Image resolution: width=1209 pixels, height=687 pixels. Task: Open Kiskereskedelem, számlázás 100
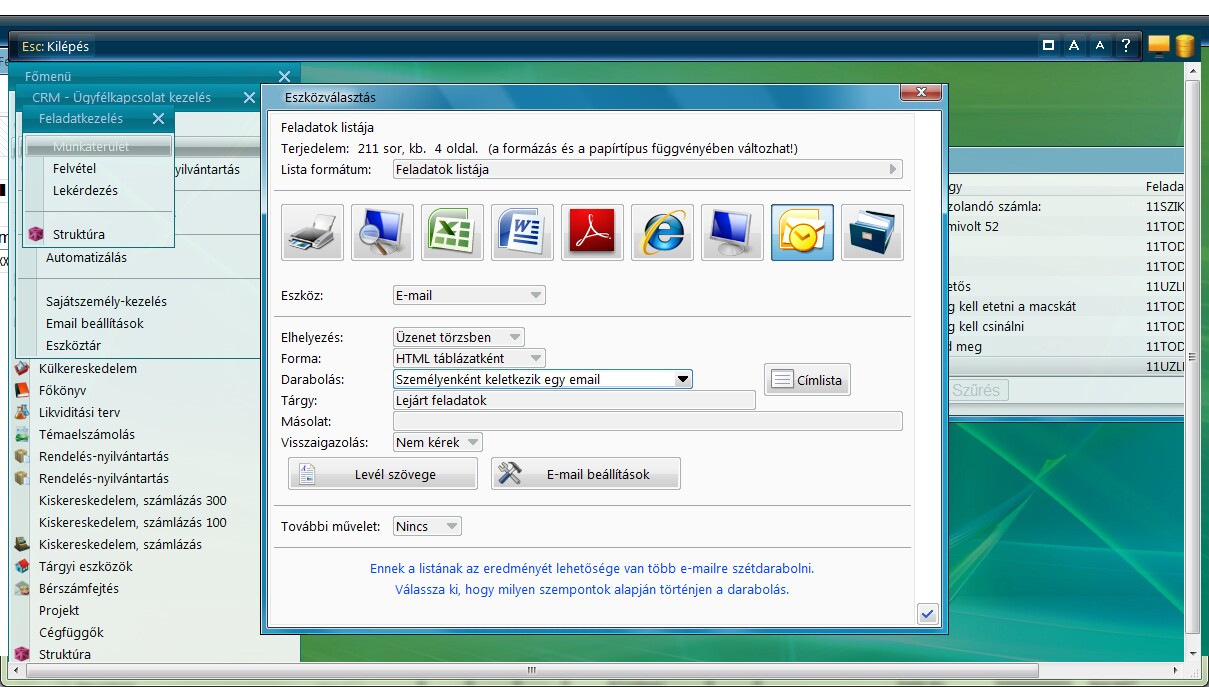pos(133,522)
